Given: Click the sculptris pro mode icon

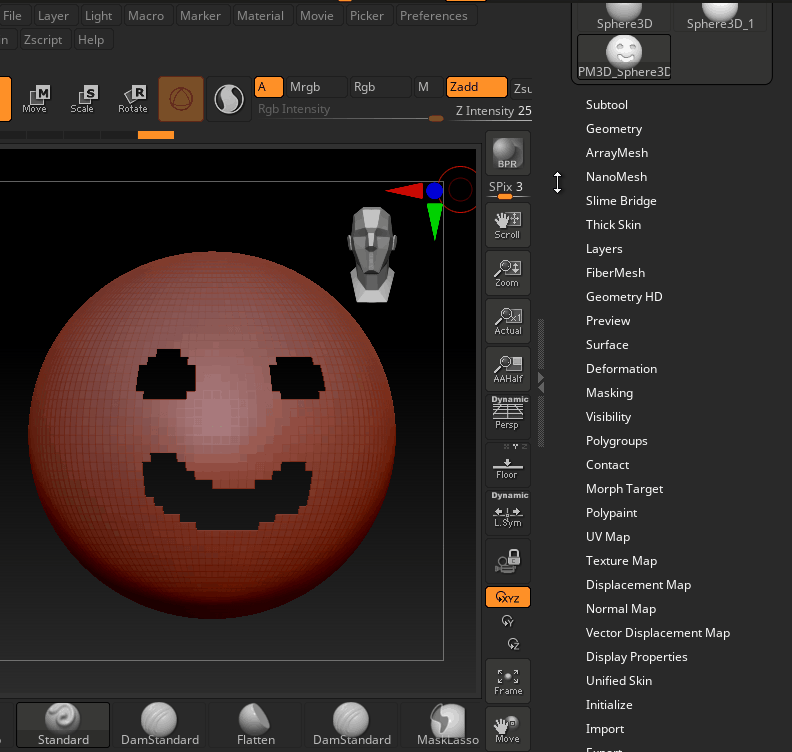Looking at the screenshot, I should coord(229,99).
